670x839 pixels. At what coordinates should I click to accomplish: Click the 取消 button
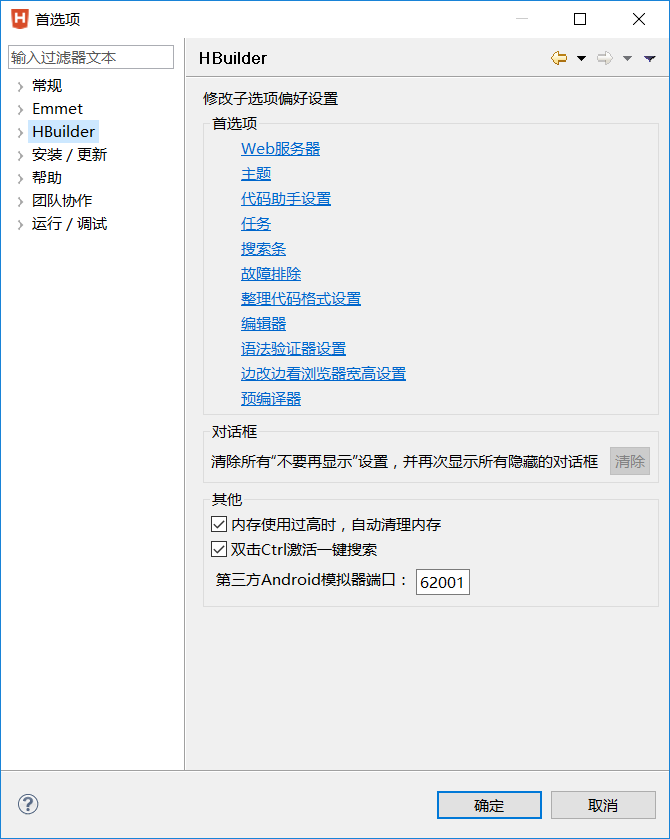tap(603, 805)
